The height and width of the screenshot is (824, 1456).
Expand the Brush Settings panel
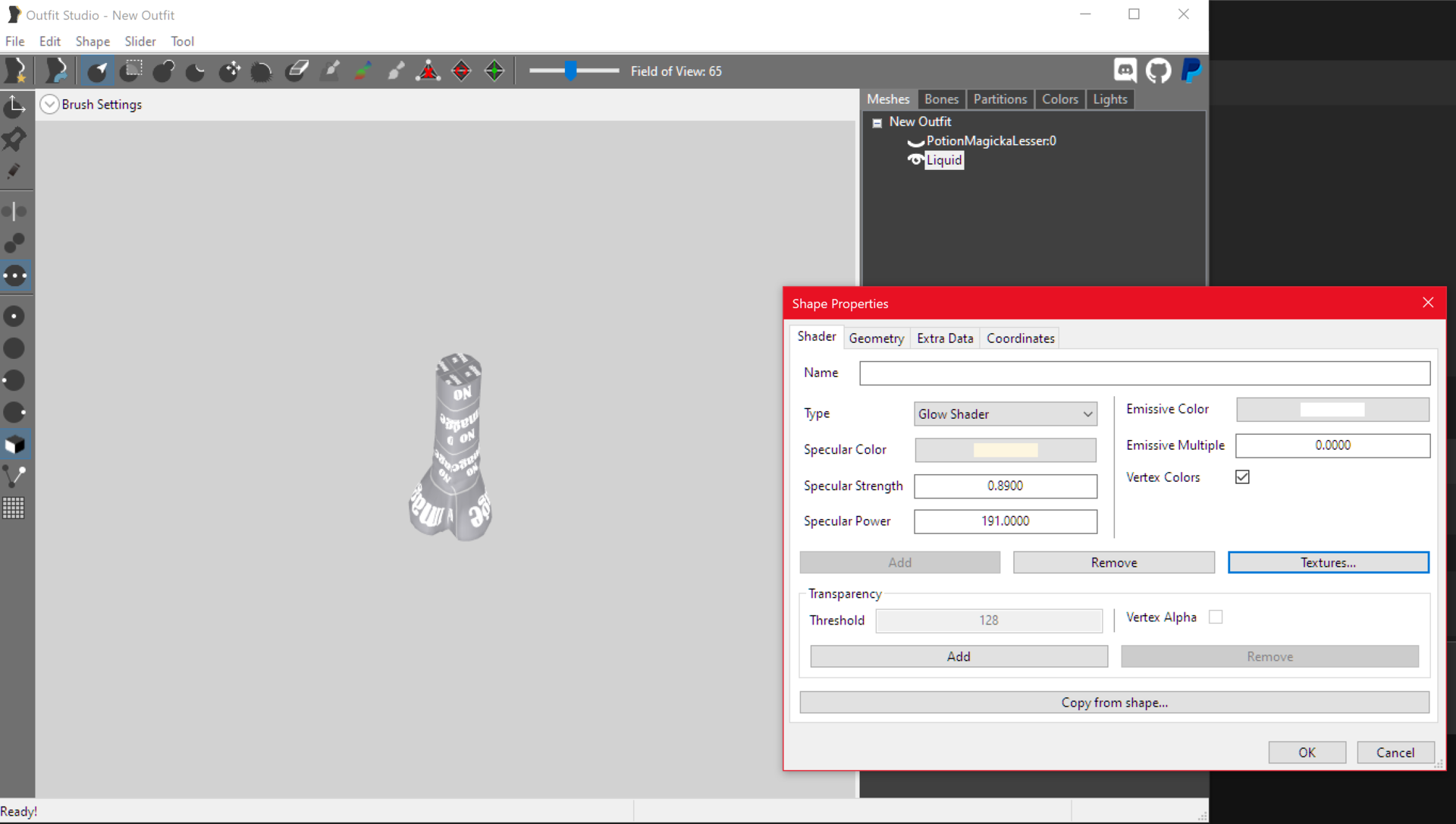[49, 105]
